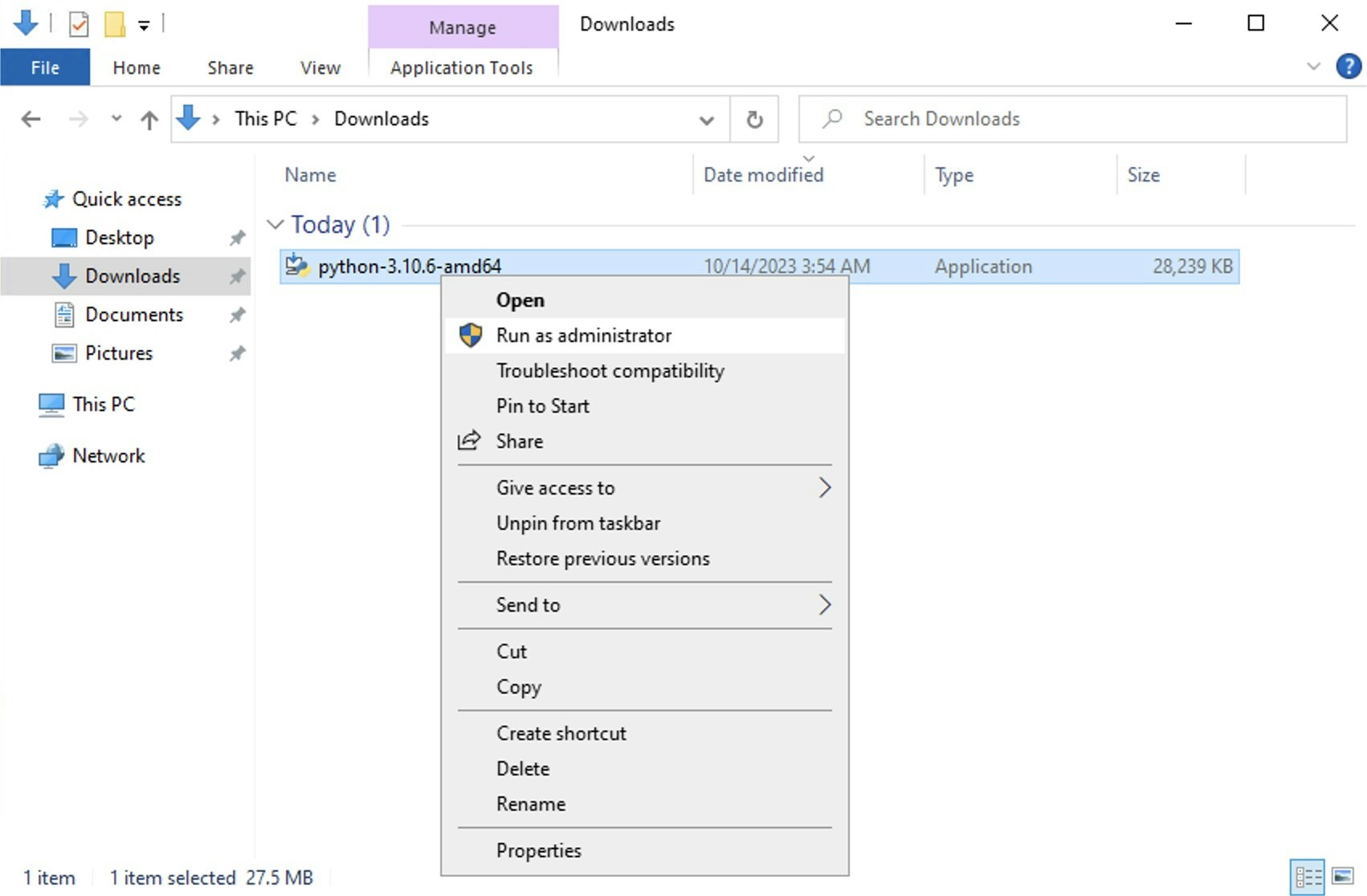
Task: Click the python-3.10.6-amd64 installer file icon
Action: (297, 265)
